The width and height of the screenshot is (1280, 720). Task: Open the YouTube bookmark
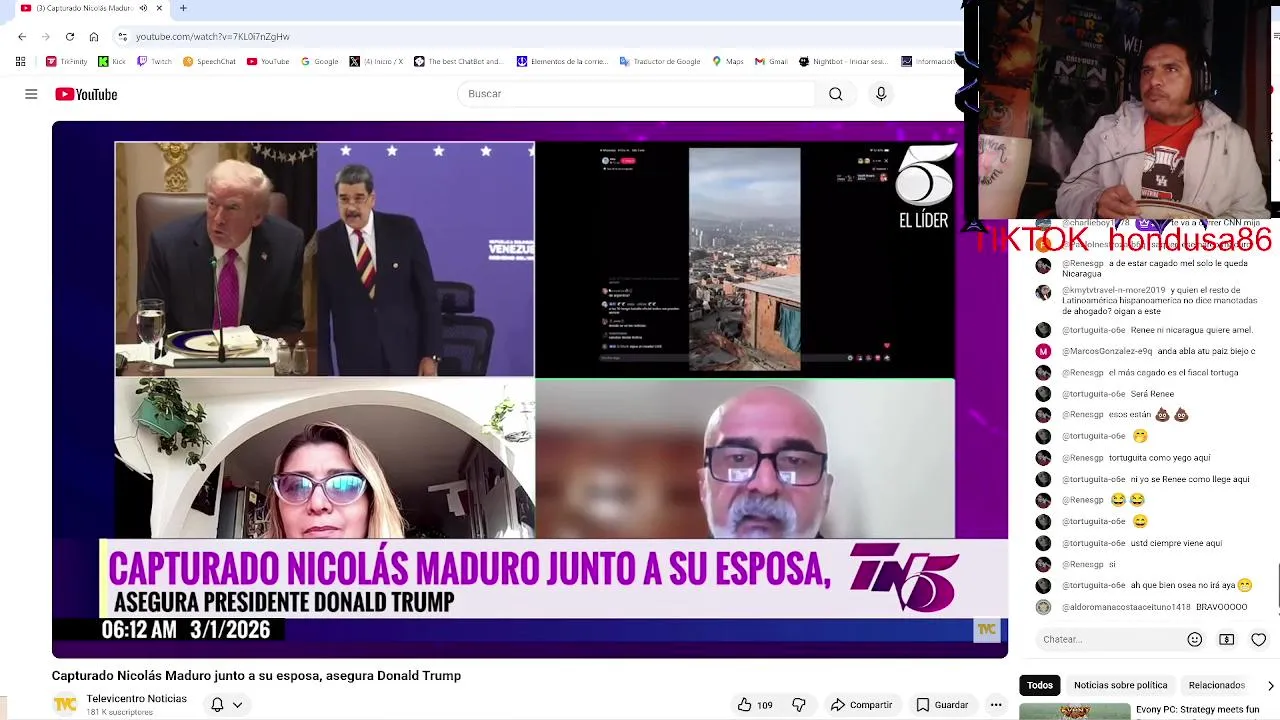point(268,61)
